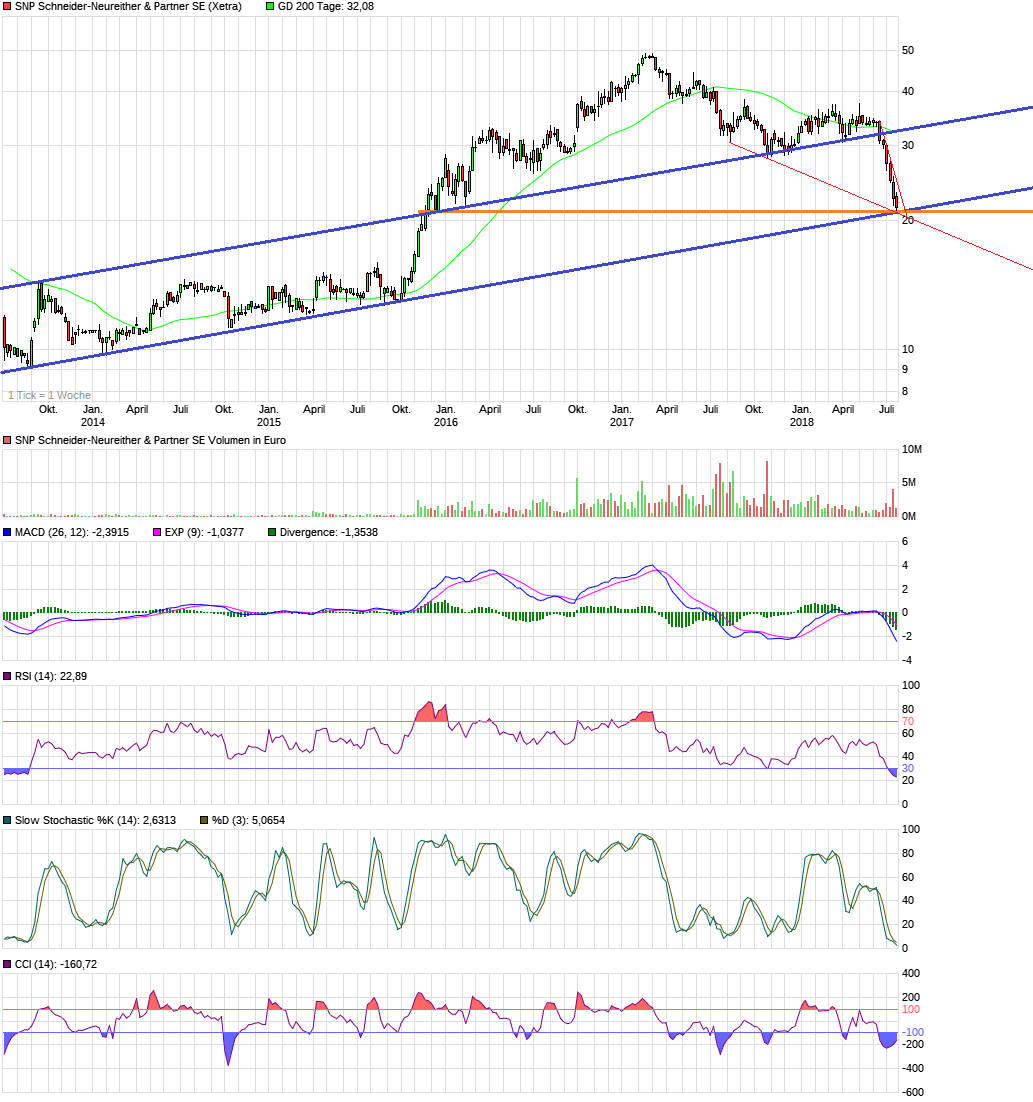This screenshot has height=1102, width=1033.
Task: Click the red CCI level 100 label
Action: (x=911, y=1010)
